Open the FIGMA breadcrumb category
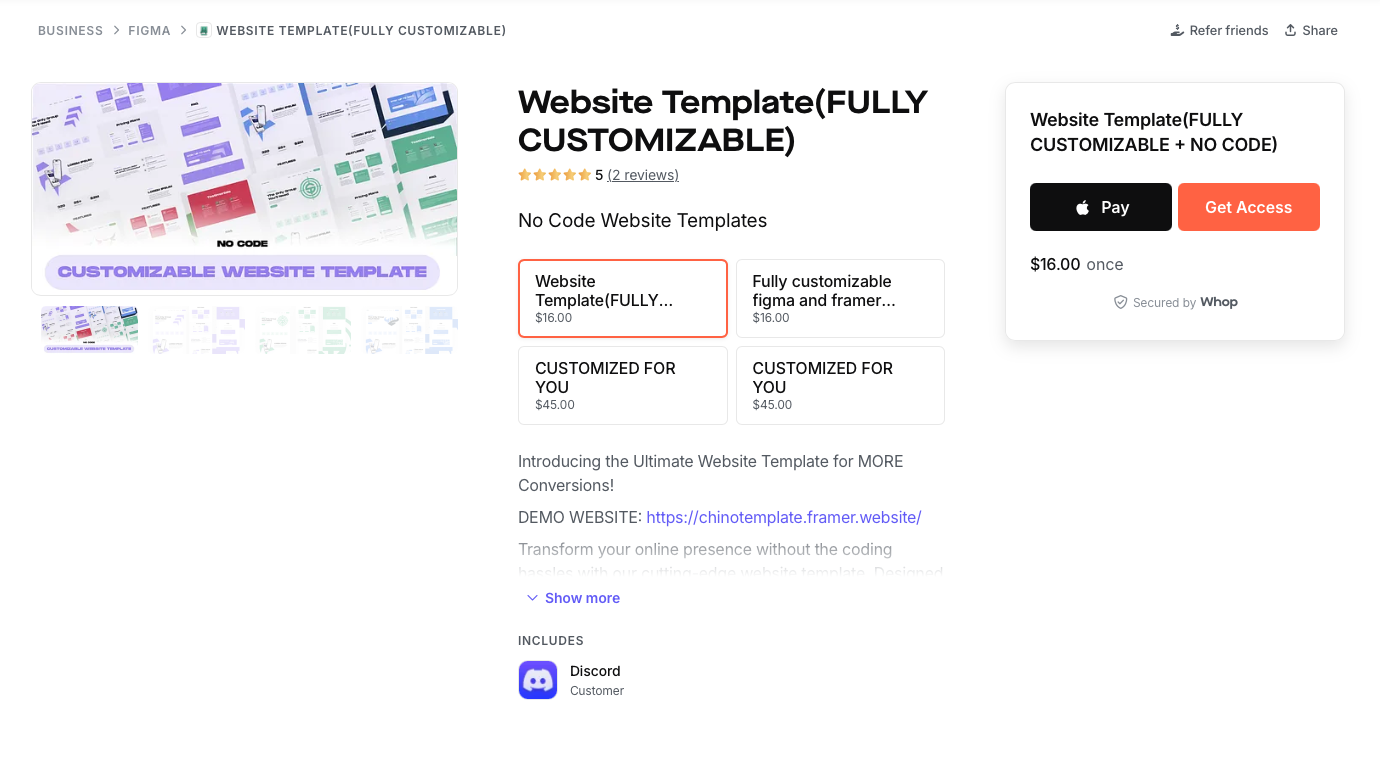The width and height of the screenshot is (1380, 761). [x=149, y=30]
